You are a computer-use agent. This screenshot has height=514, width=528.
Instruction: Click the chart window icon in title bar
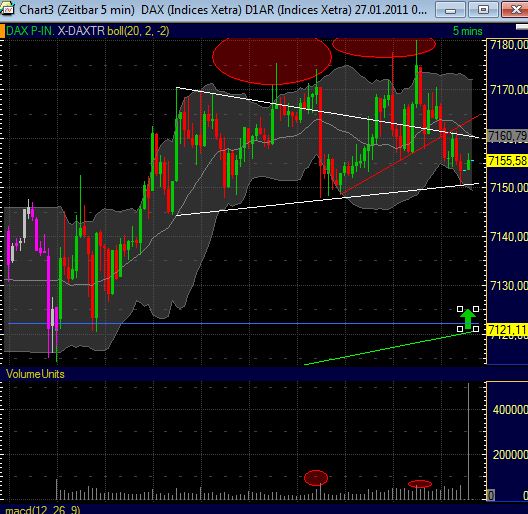tap(7, 8)
